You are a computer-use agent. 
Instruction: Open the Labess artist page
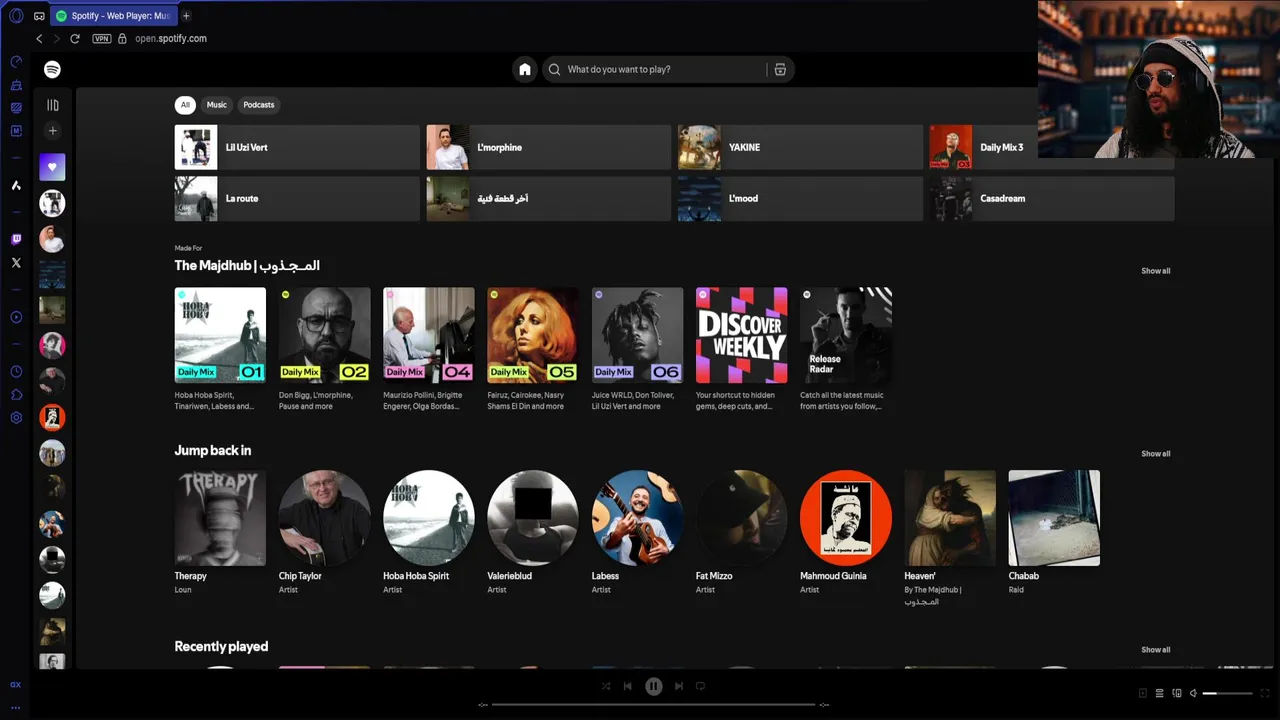[x=637, y=518]
